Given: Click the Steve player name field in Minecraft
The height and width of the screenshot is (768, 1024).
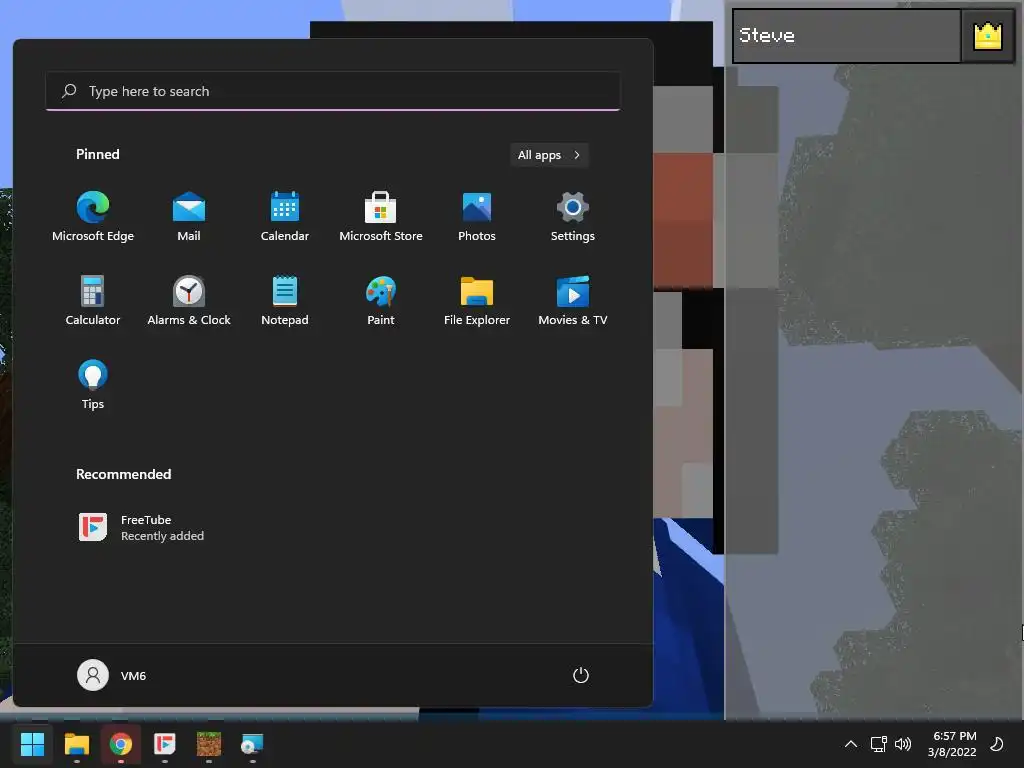Looking at the screenshot, I should [846, 36].
